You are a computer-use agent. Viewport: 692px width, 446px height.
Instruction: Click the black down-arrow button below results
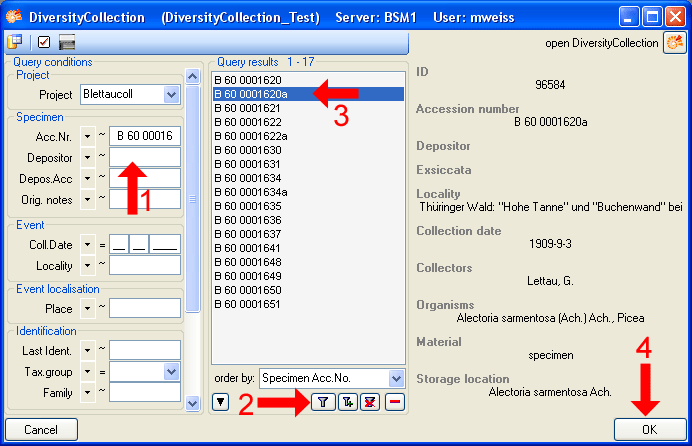[x=221, y=402]
